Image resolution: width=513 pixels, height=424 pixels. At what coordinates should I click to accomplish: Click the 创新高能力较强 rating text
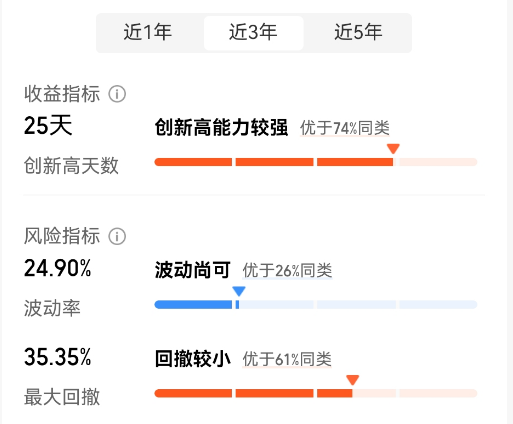tap(221, 128)
